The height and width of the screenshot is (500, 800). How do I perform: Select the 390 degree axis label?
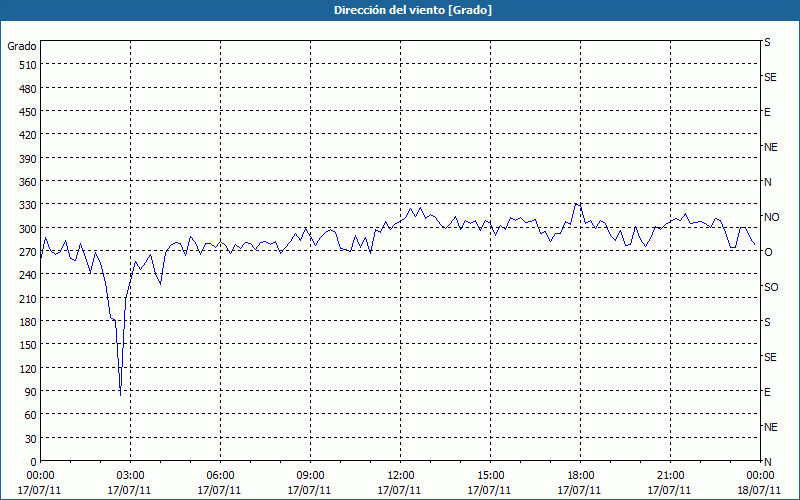[28, 159]
